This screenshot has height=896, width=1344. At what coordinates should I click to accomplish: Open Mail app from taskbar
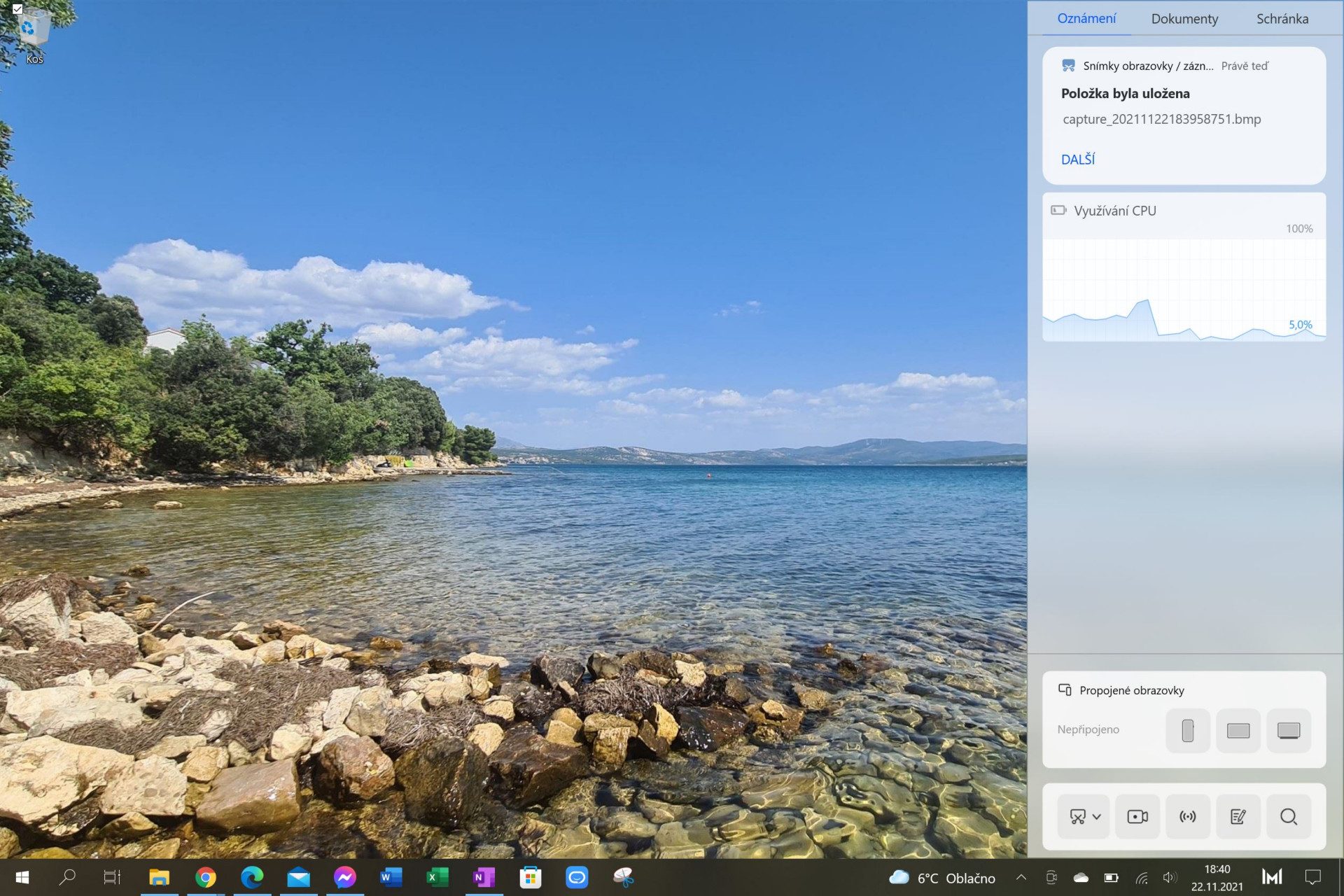coord(299,877)
